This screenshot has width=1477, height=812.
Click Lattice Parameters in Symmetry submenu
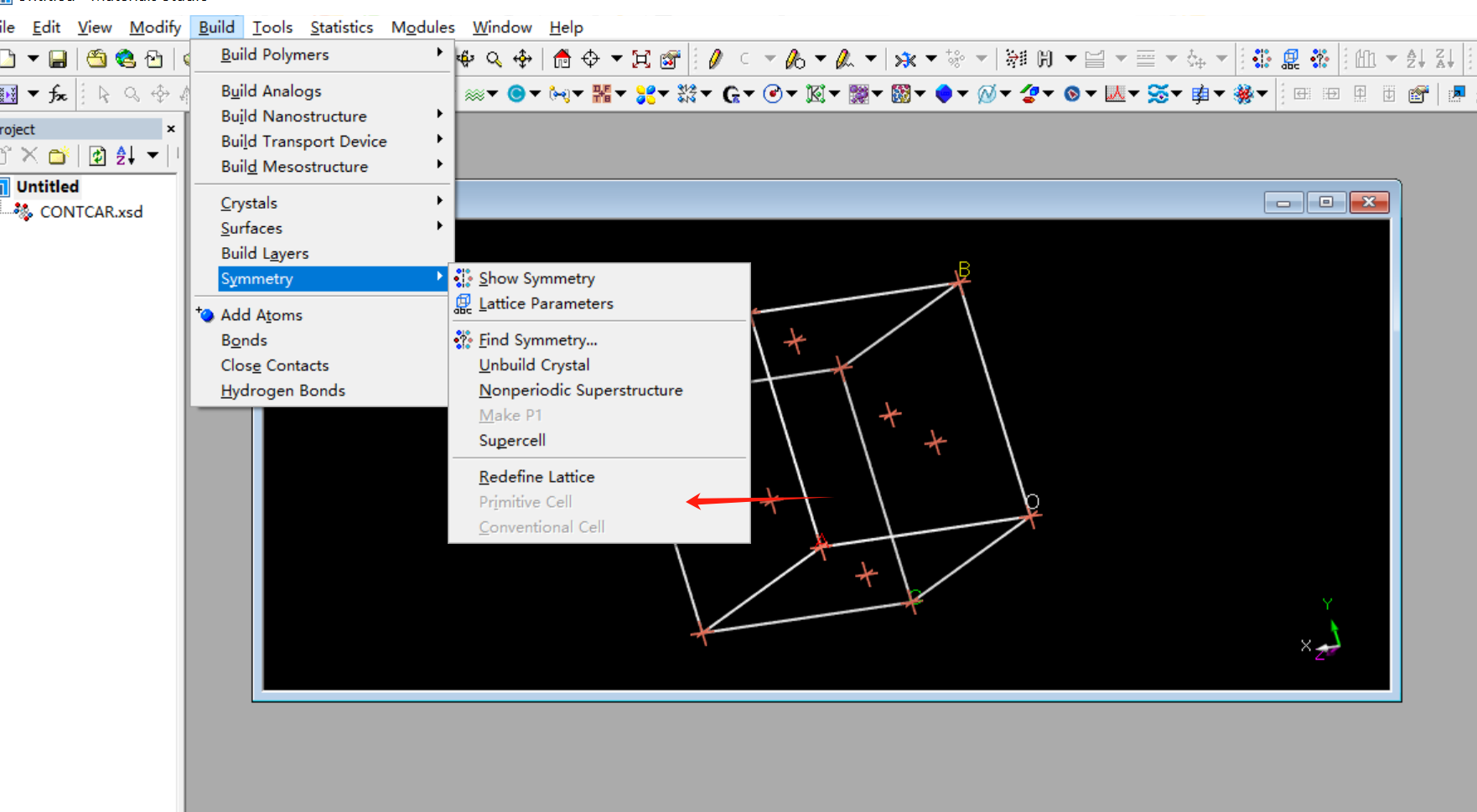pos(546,303)
